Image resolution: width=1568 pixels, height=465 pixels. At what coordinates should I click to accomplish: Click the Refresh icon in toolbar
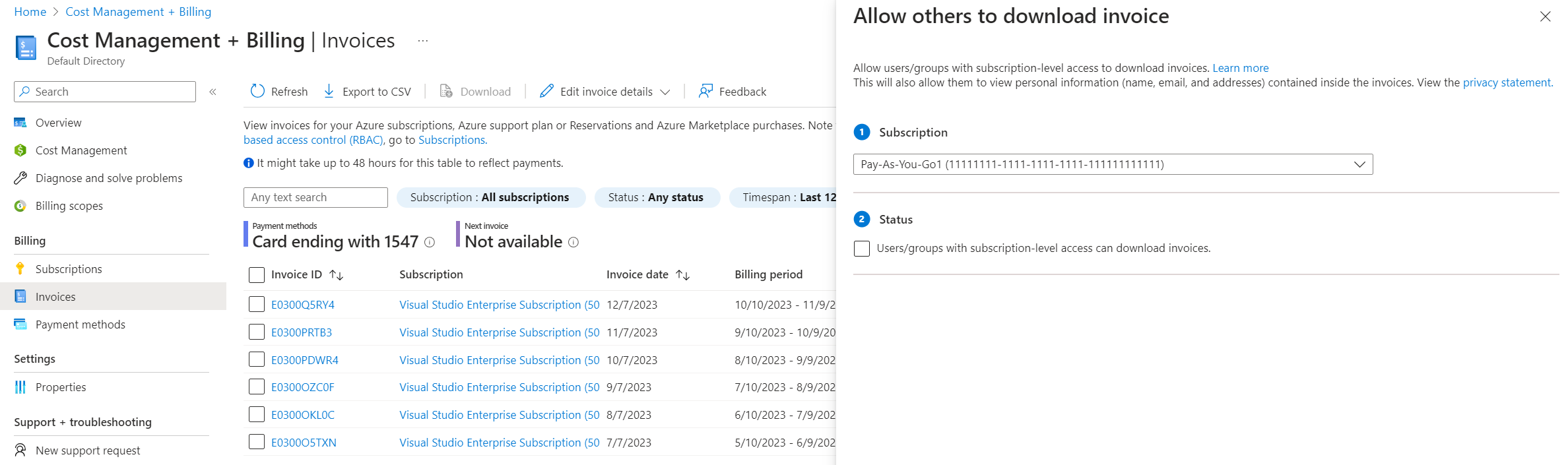pos(257,91)
